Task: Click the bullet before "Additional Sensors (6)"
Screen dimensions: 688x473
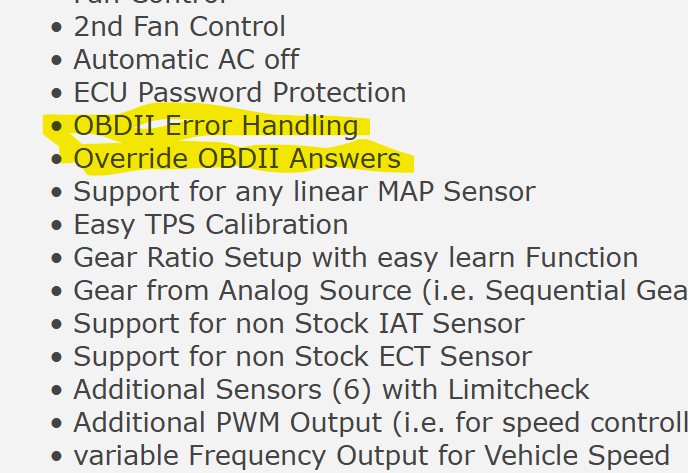Action: [56, 390]
